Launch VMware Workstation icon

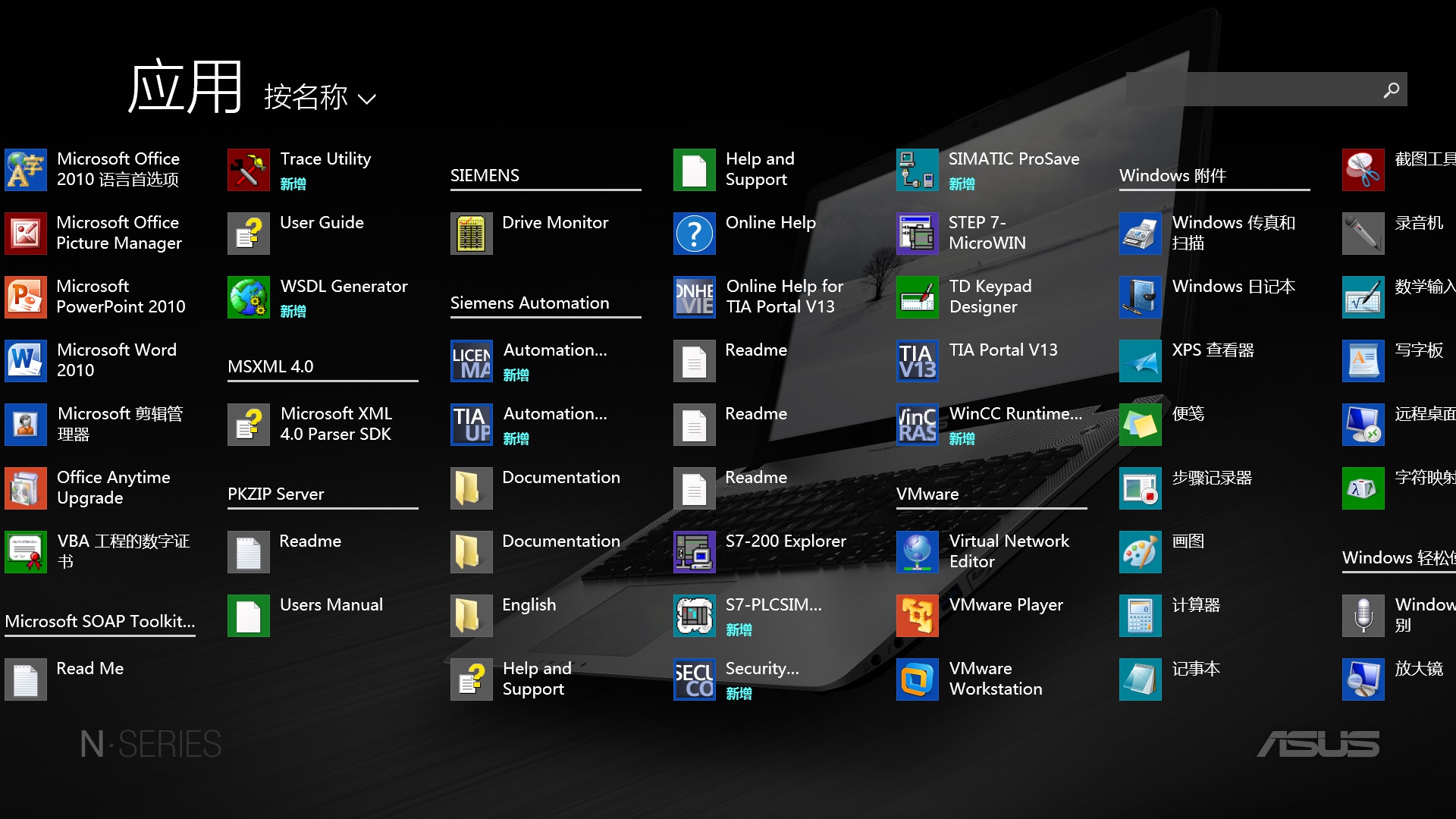click(x=917, y=679)
